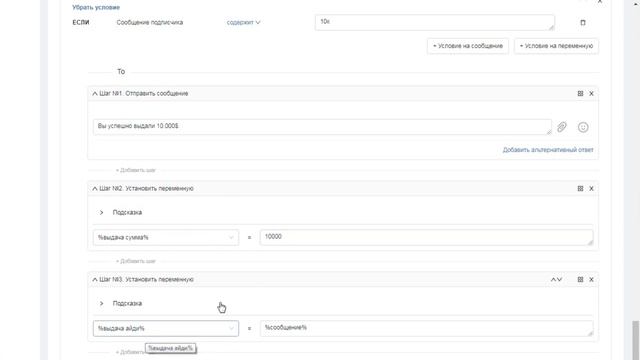Remove Step №2 with the X icon
The height and width of the screenshot is (360, 640).
tap(591, 189)
